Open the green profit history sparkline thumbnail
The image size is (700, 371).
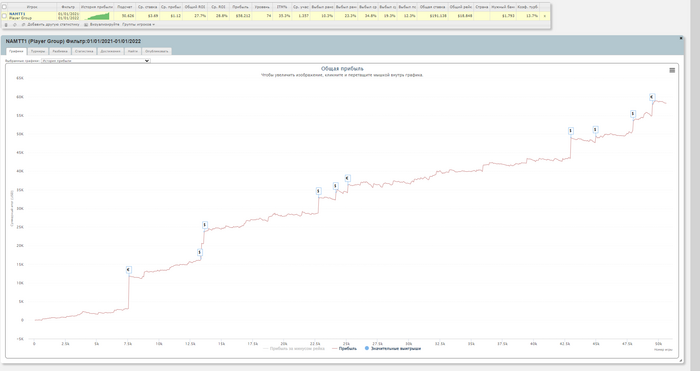(96, 16)
